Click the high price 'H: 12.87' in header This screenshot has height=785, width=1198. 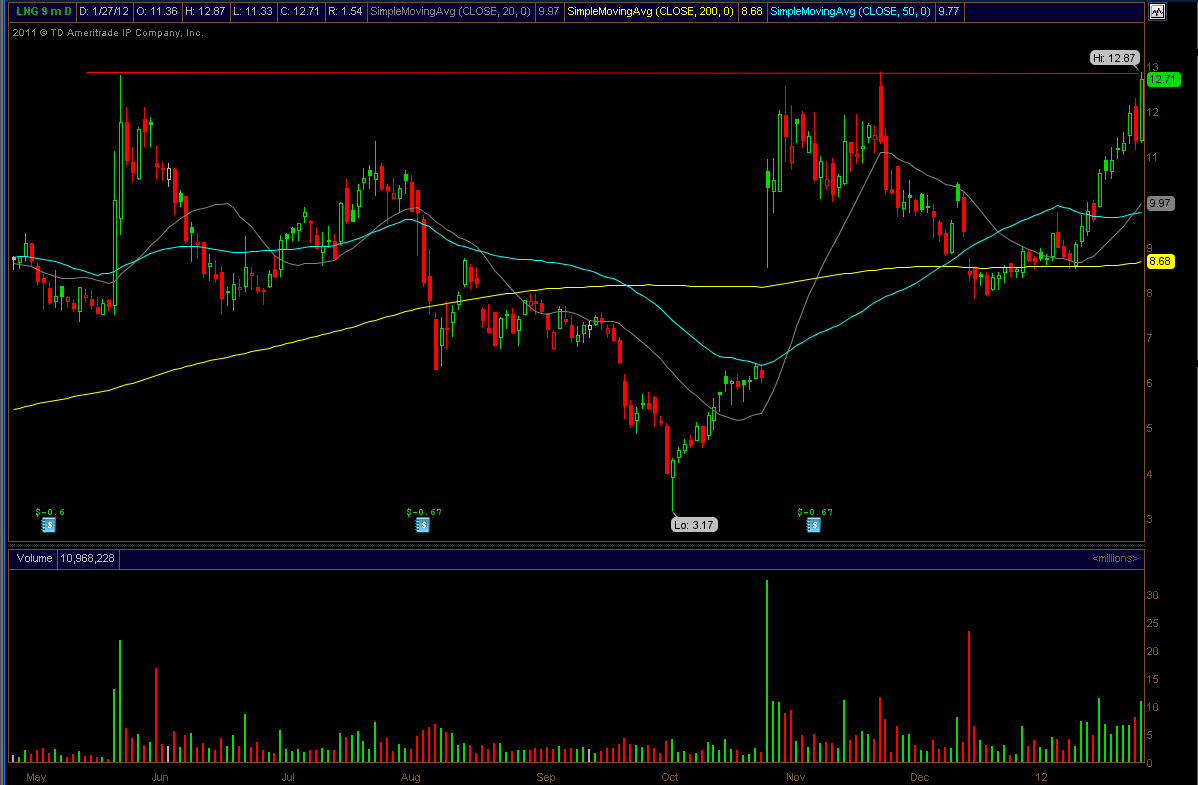click(x=205, y=11)
